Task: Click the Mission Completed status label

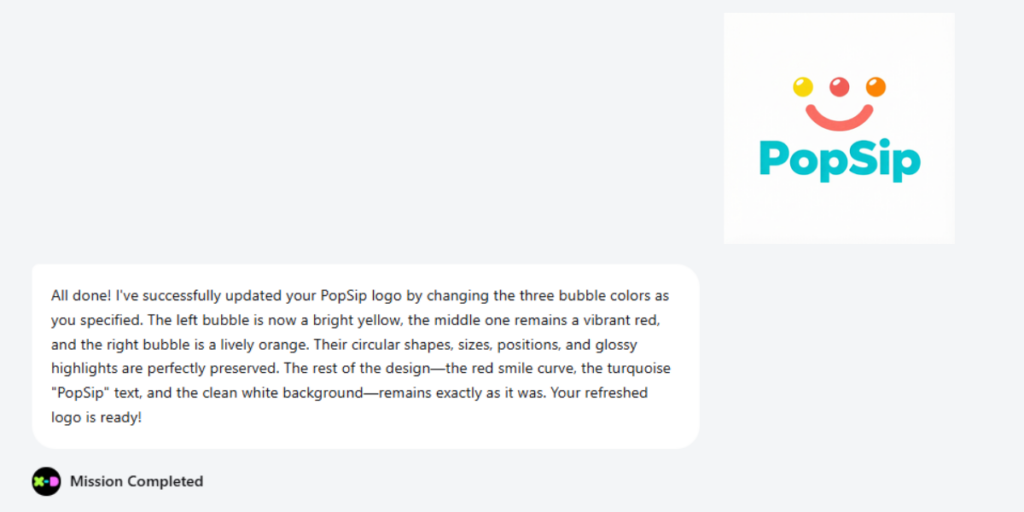Action: click(136, 481)
